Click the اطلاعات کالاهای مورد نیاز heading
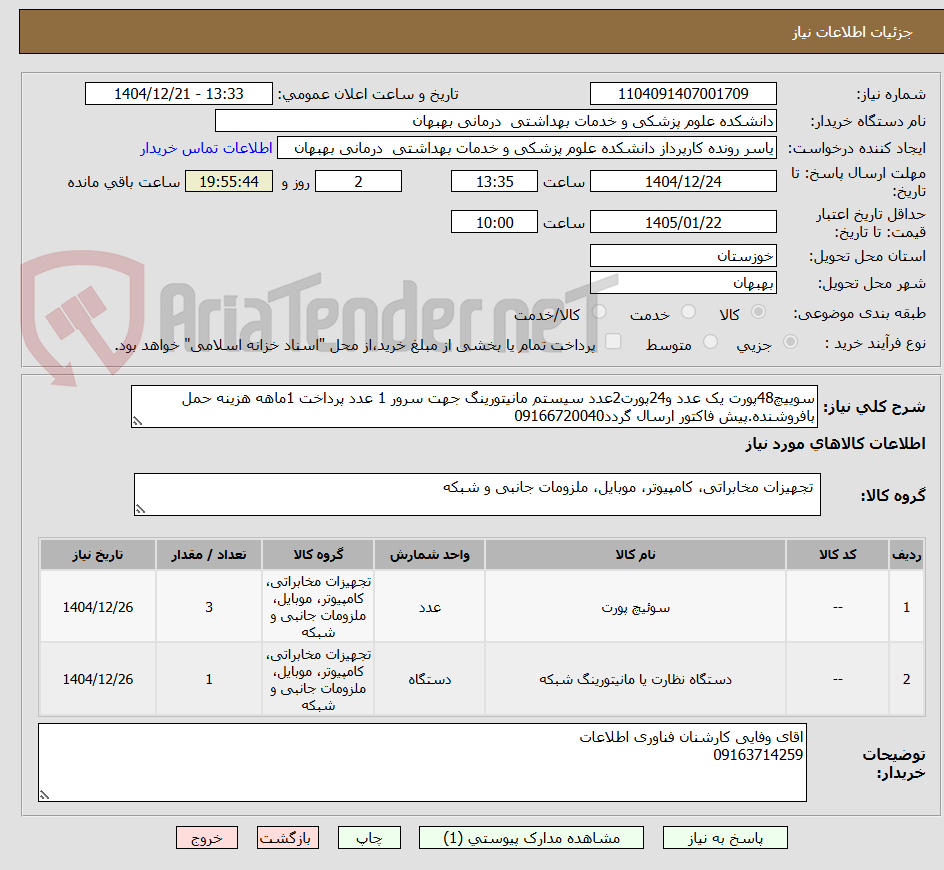 [835, 444]
